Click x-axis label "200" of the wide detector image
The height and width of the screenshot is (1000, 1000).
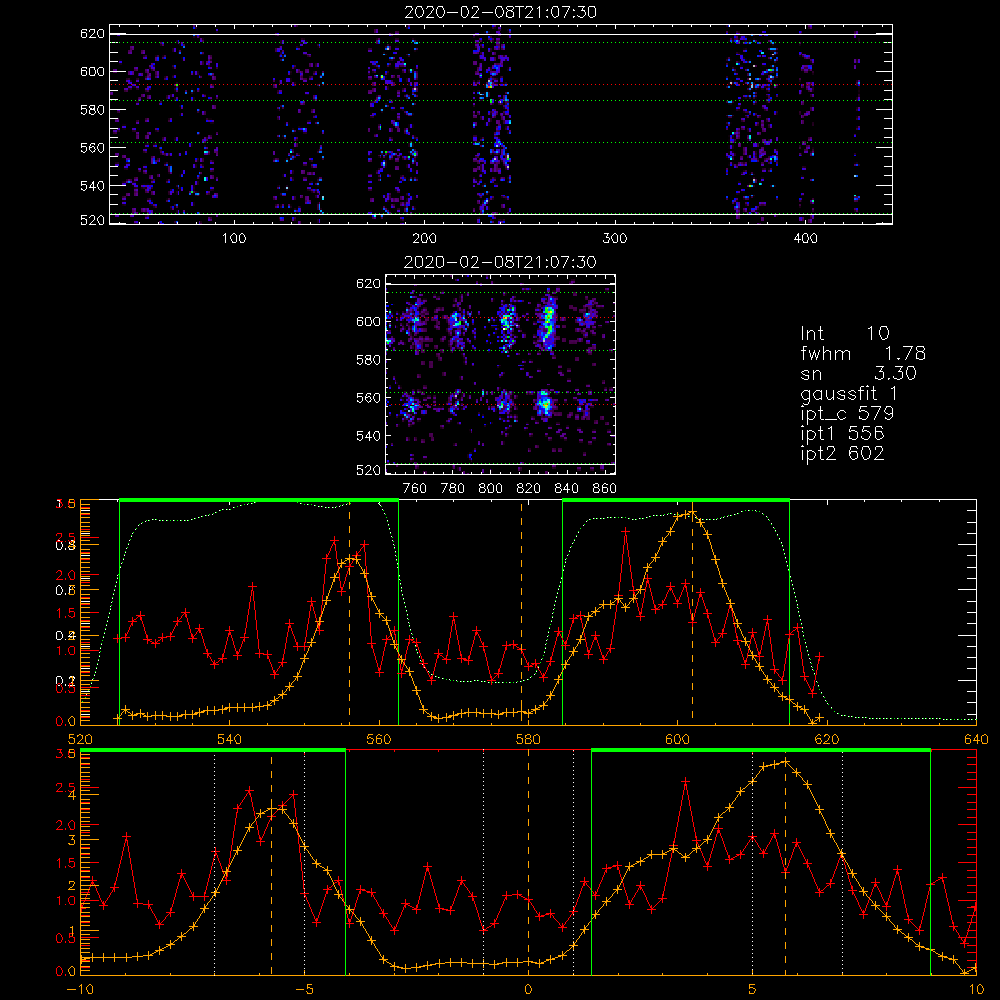(x=425, y=239)
